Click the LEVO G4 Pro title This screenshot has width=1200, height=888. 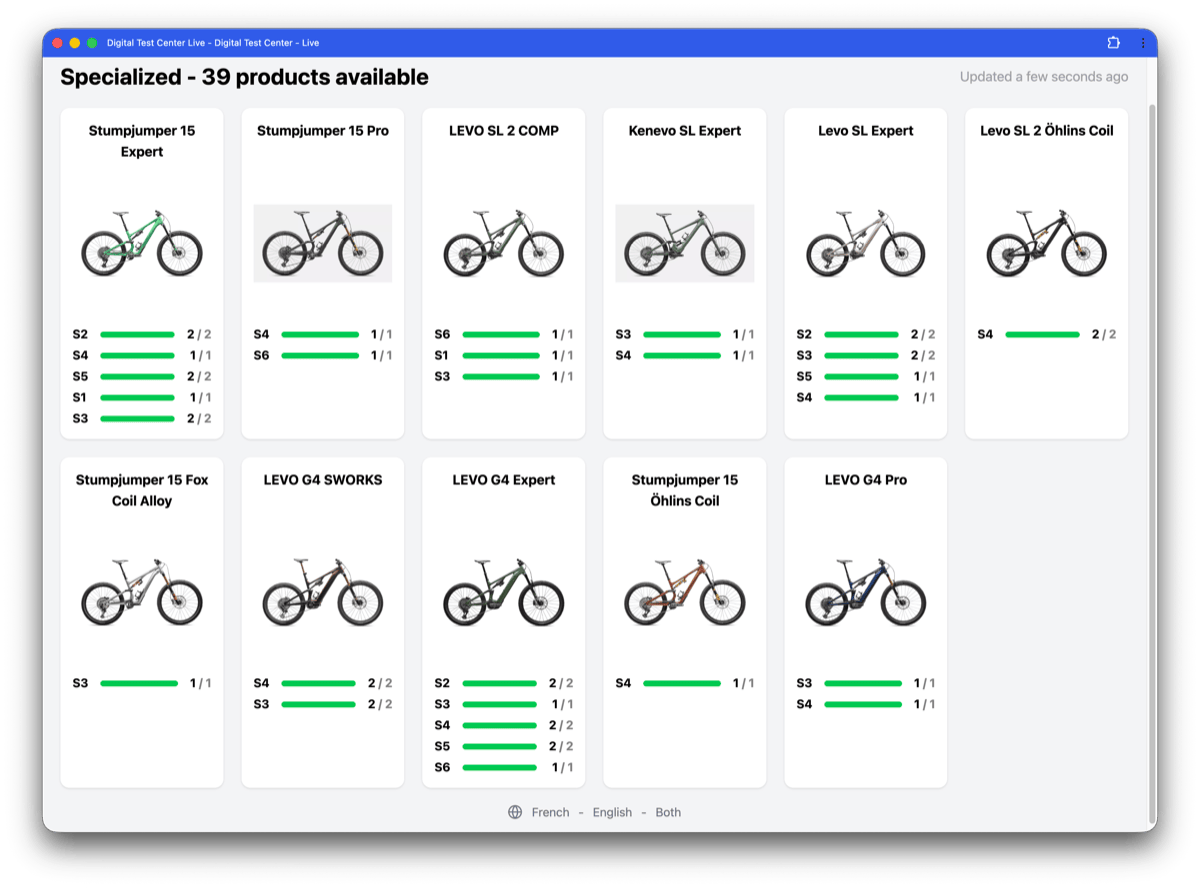(866, 479)
